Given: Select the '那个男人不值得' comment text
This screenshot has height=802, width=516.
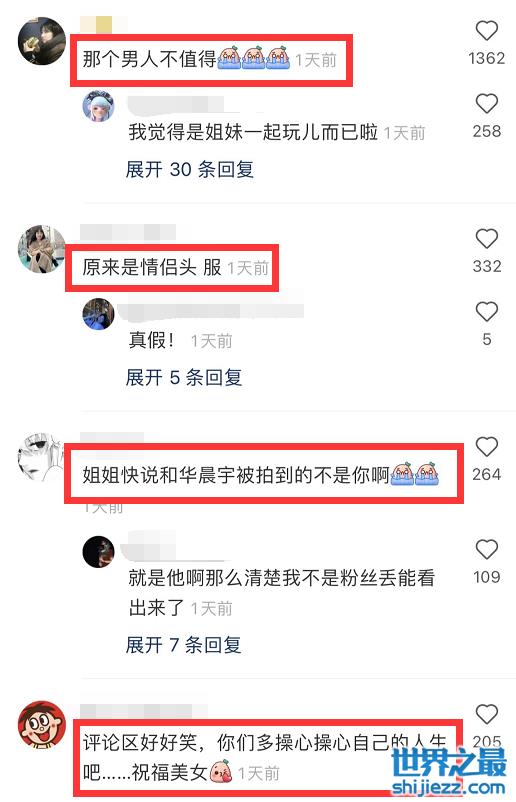Looking at the screenshot, I should click(x=149, y=59).
